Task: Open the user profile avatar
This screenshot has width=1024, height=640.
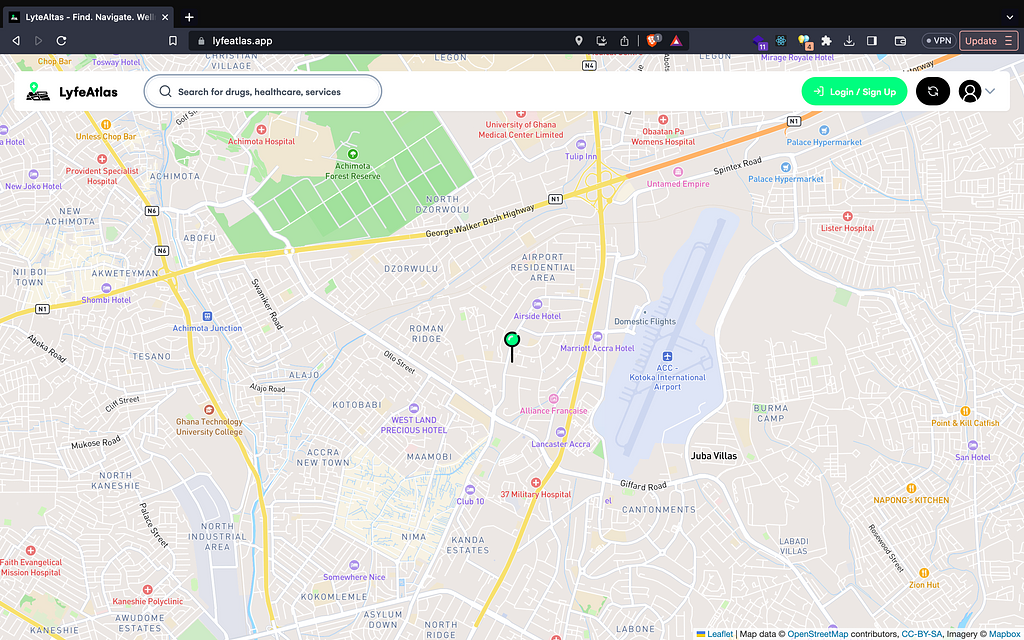Action: coord(969,91)
